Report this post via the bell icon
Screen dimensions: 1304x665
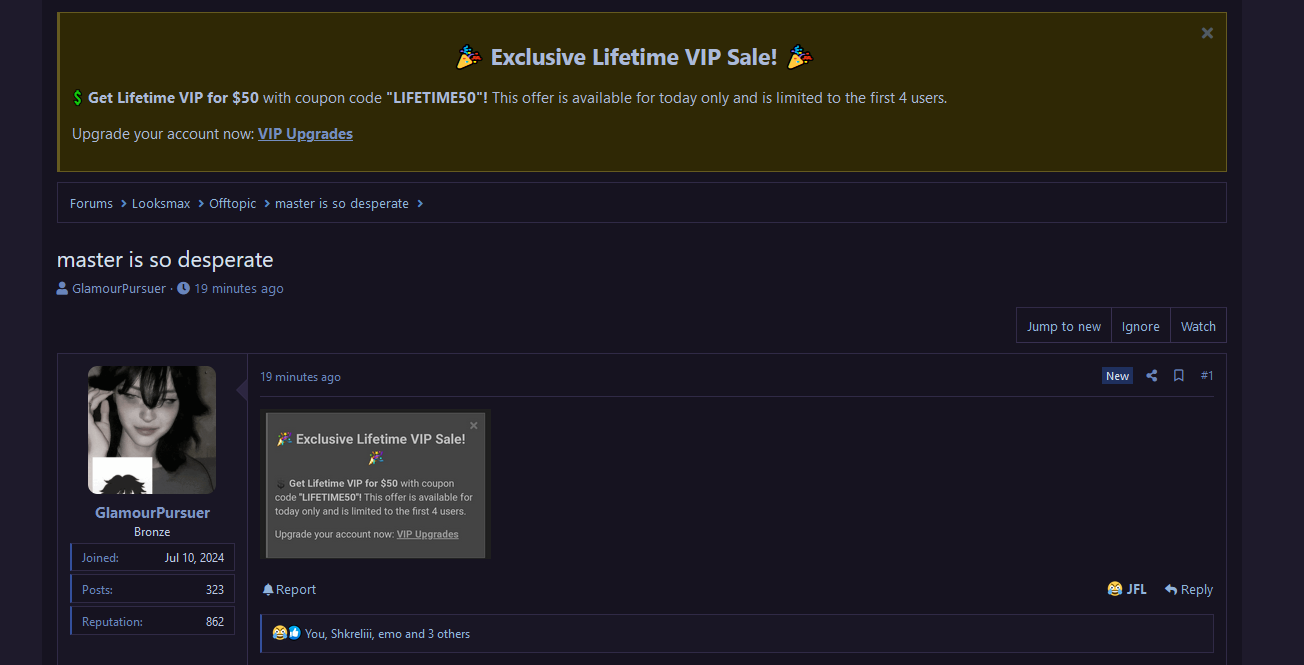pos(289,590)
